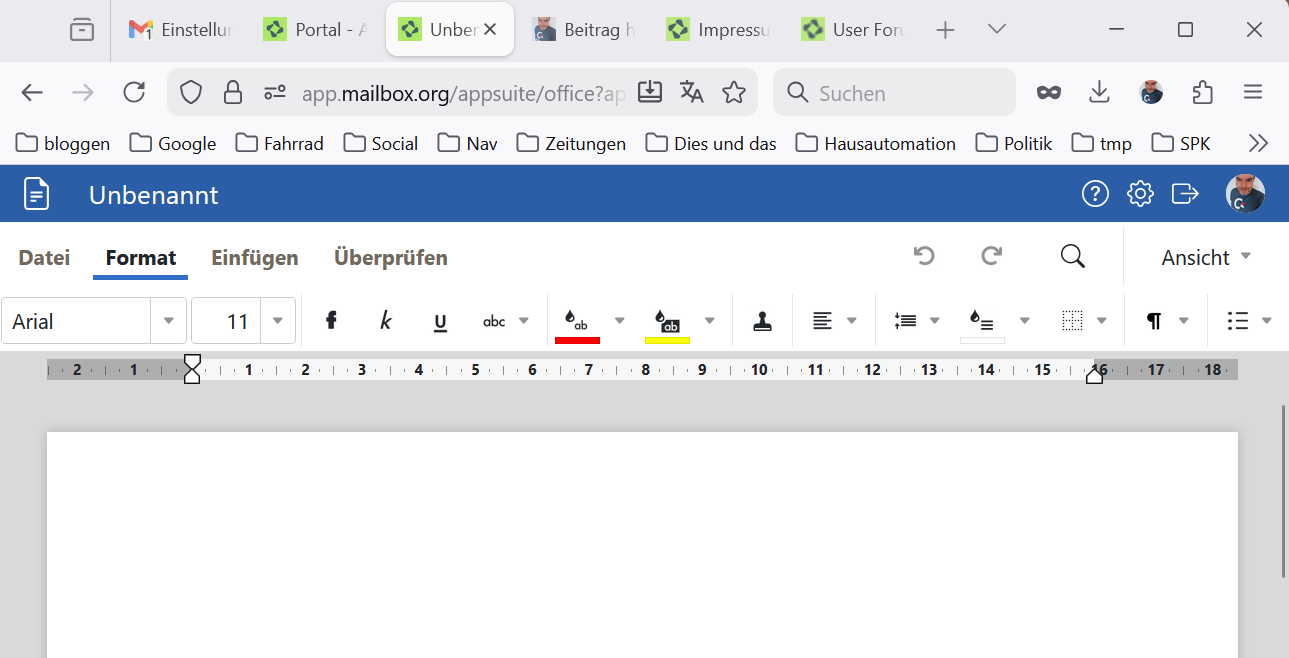The image size is (1289, 658).
Task: Open the Ansicht view dropdown
Action: coord(1206,257)
